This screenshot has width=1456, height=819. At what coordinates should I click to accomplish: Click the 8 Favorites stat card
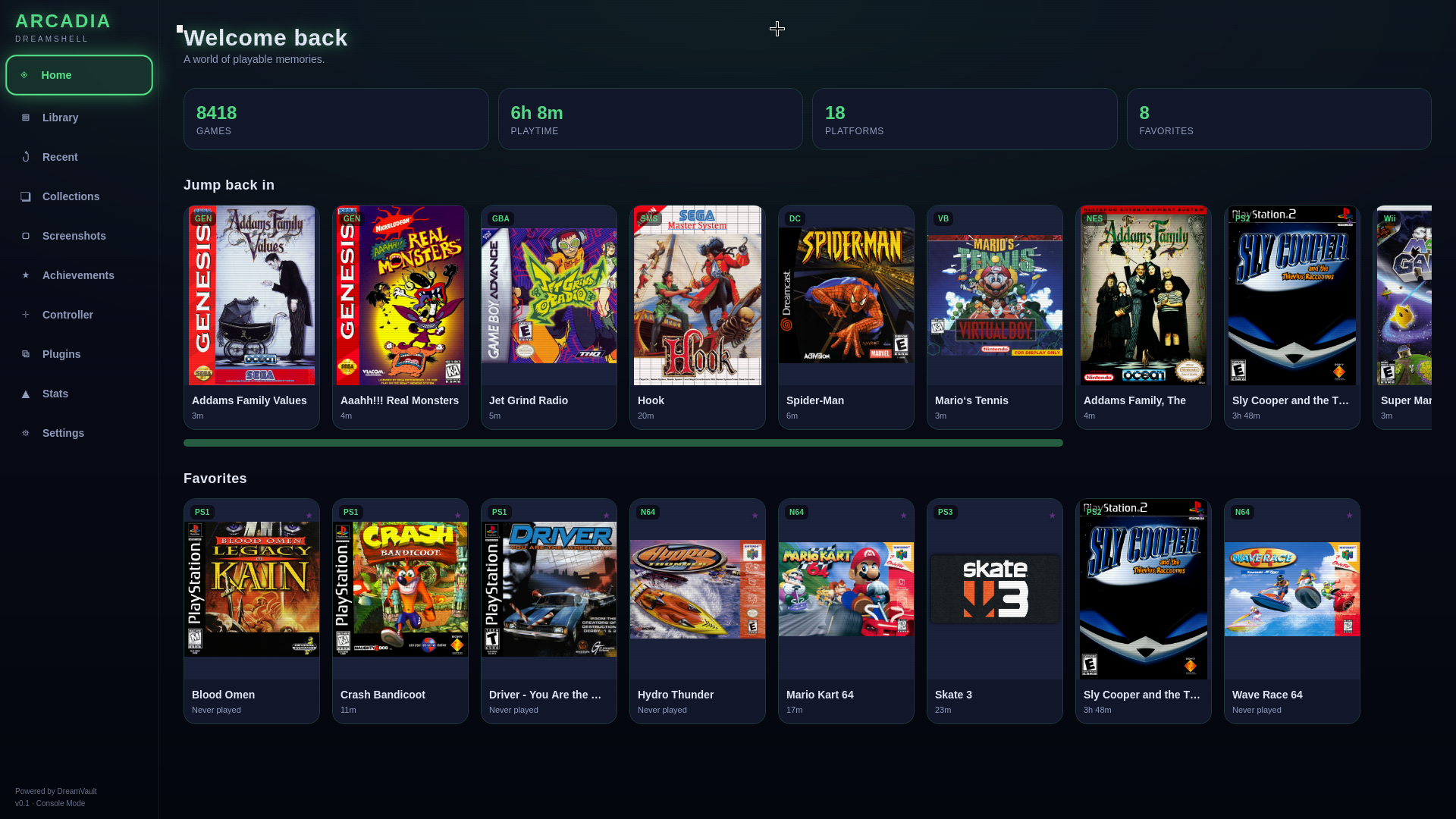coord(1279,119)
